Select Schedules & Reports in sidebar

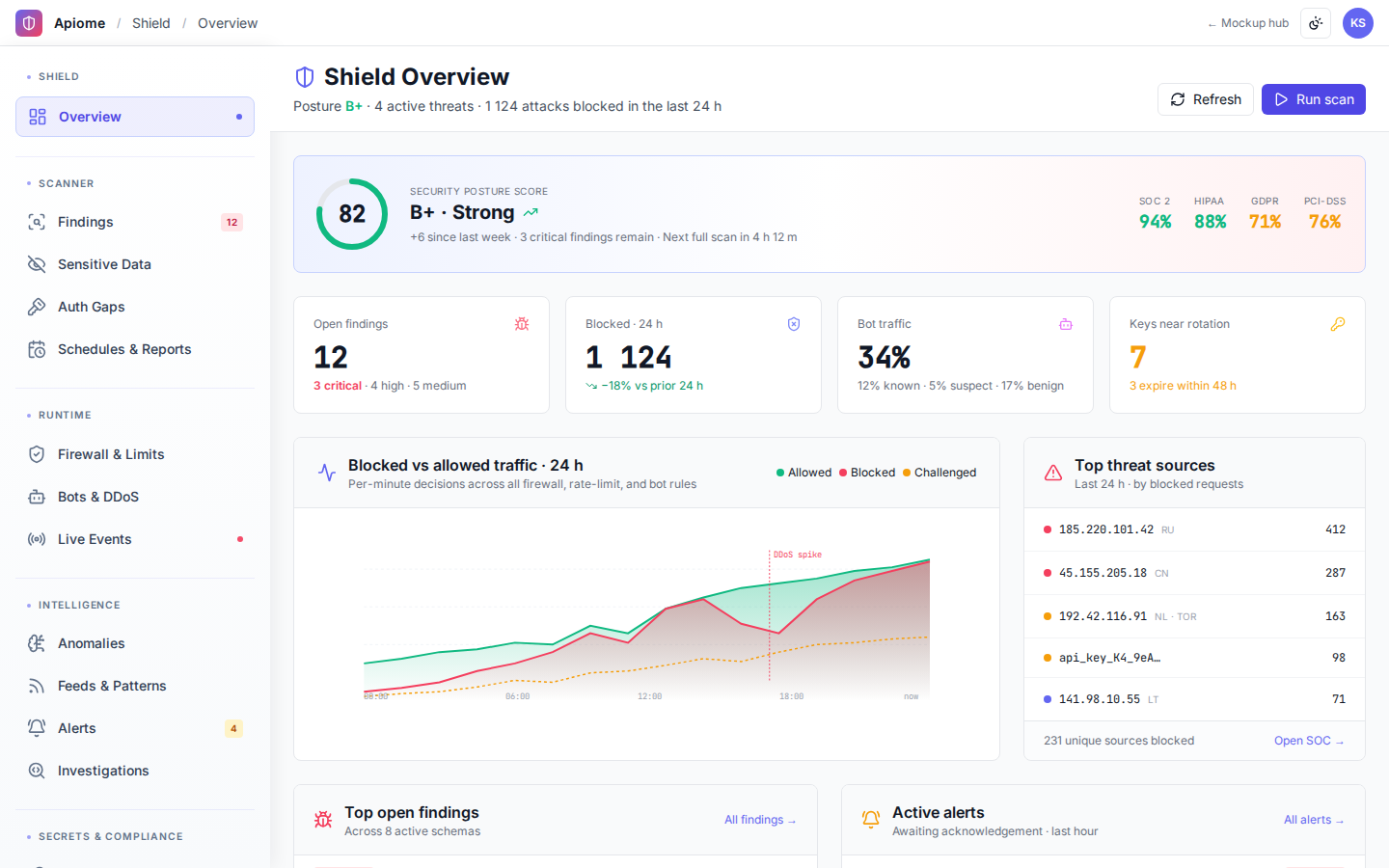[x=135, y=349]
